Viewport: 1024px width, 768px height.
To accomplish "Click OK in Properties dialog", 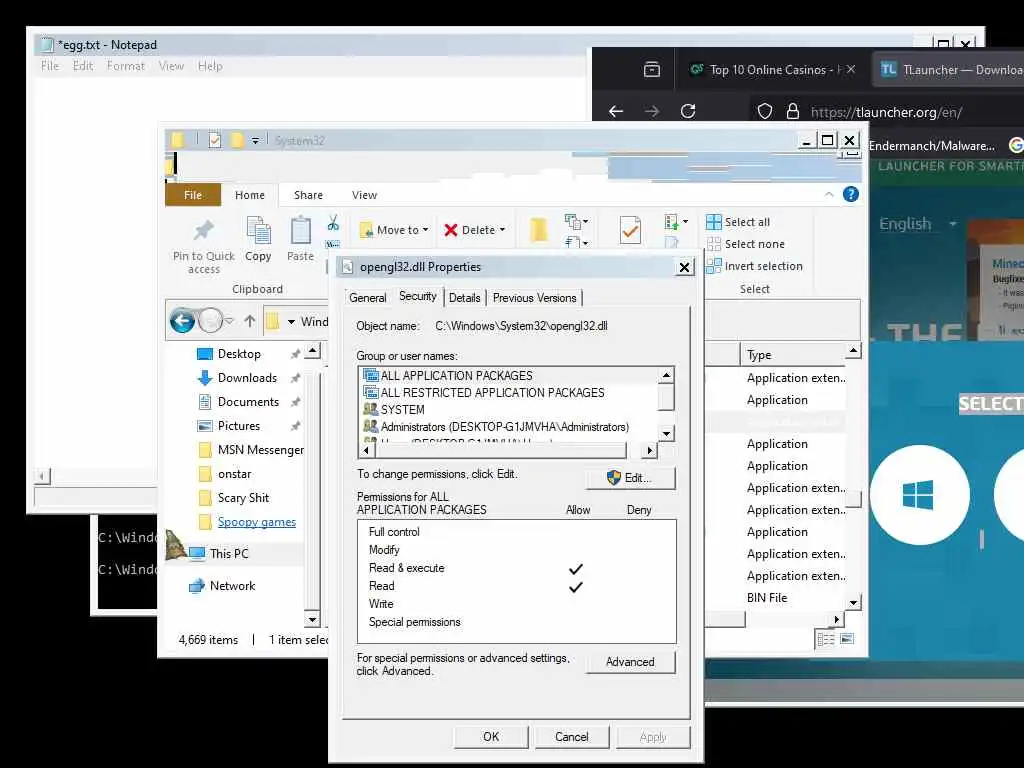I will [491, 737].
